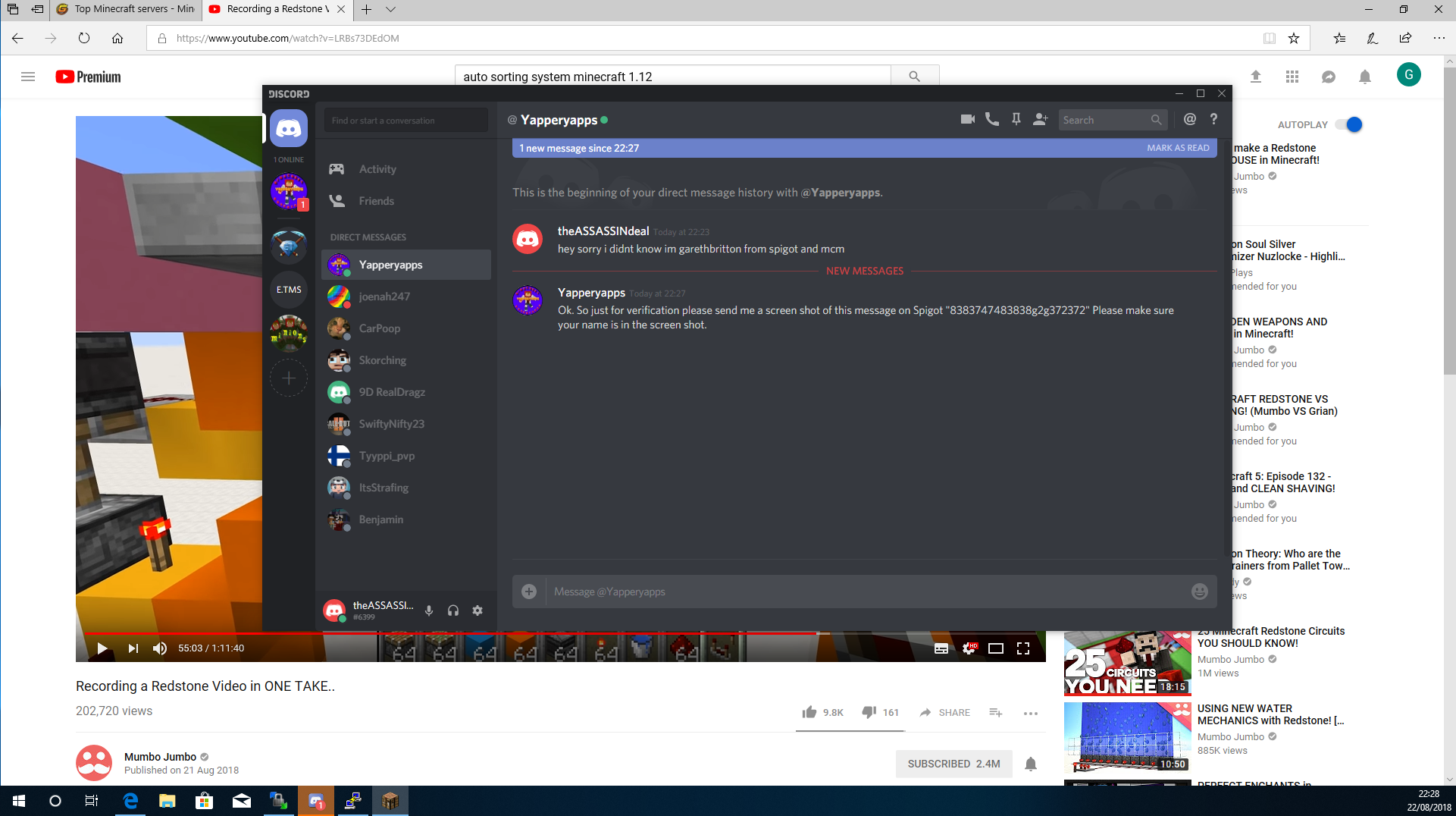Open browser settings and more menu
The height and width of the screenshot is (816, 1456).
(x=1439, y=38)
